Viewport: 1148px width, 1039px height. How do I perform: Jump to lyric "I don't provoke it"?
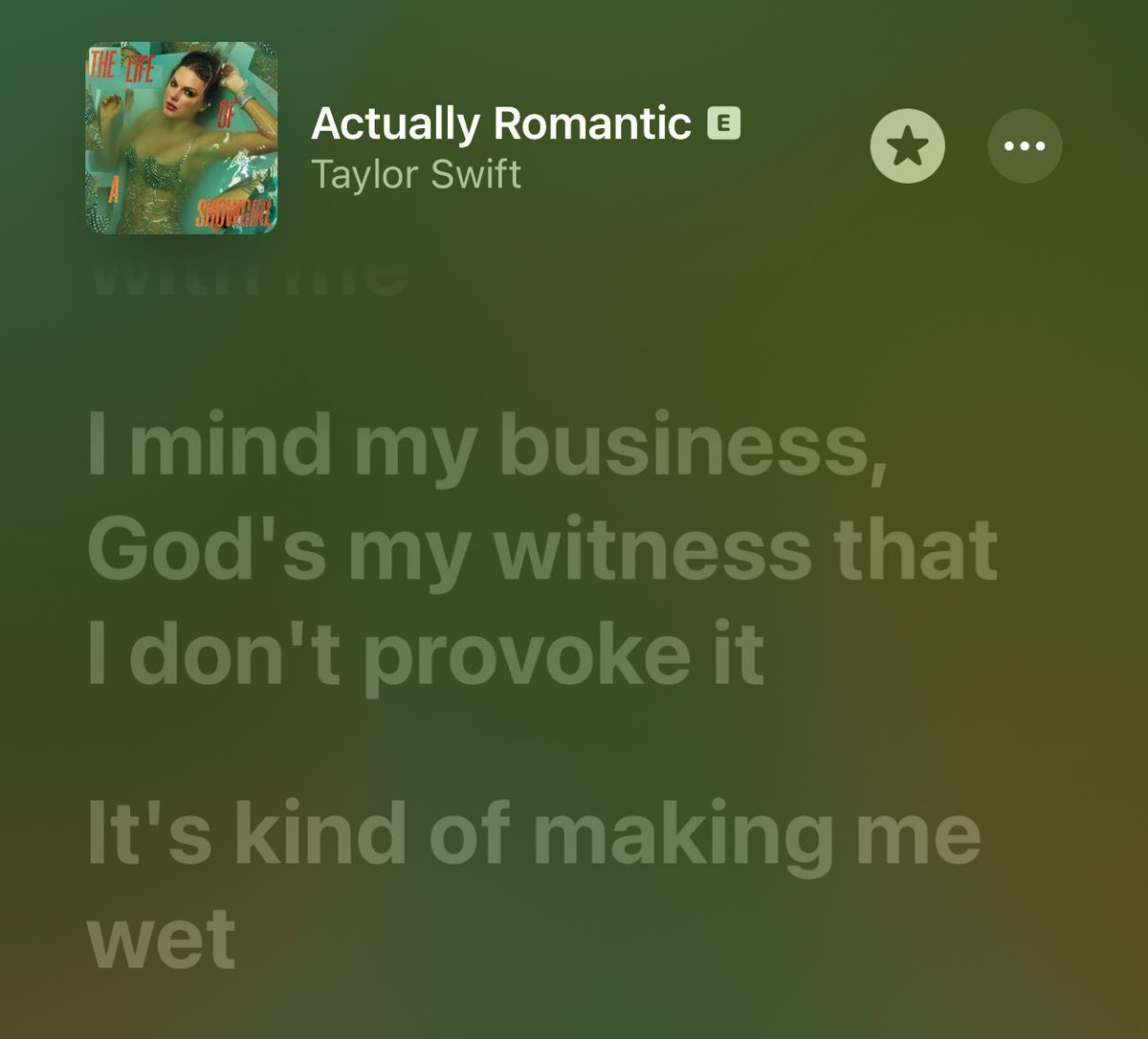[x=427, y=657]
